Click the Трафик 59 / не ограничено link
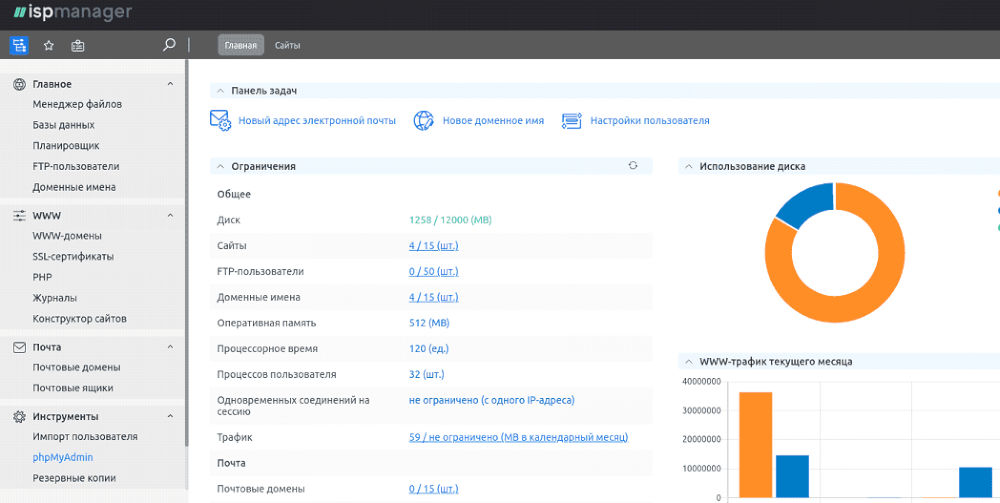Viewport: 1000px width, 503px height. [518, 437]
